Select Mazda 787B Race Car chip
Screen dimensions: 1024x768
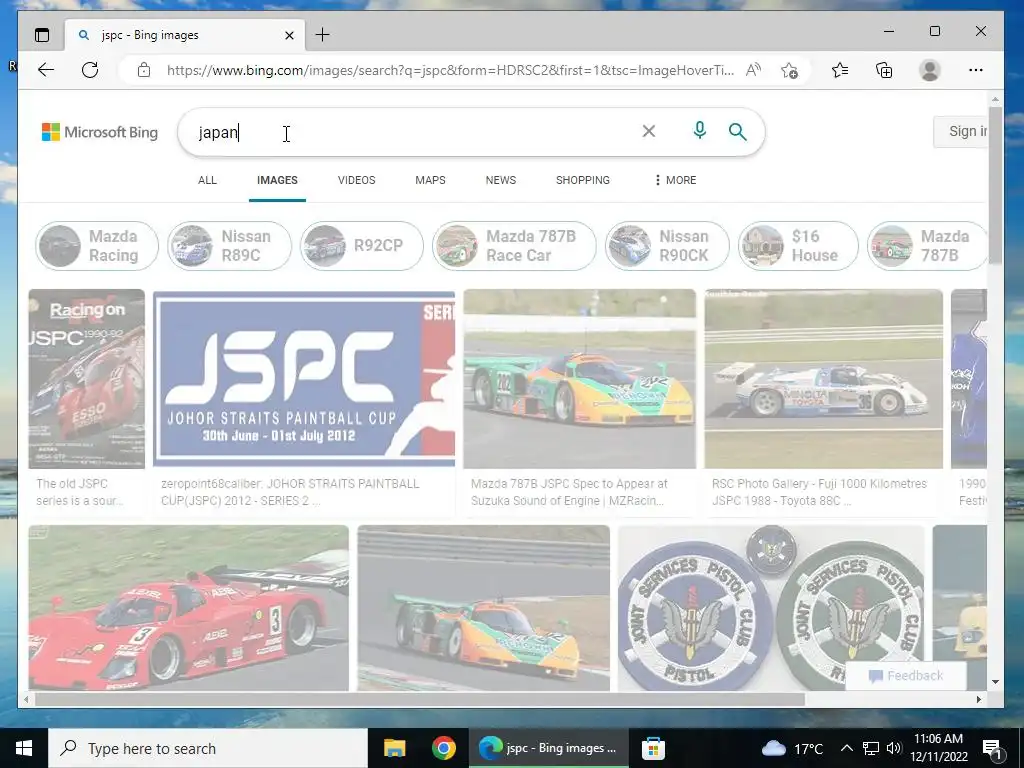point(514,246)
